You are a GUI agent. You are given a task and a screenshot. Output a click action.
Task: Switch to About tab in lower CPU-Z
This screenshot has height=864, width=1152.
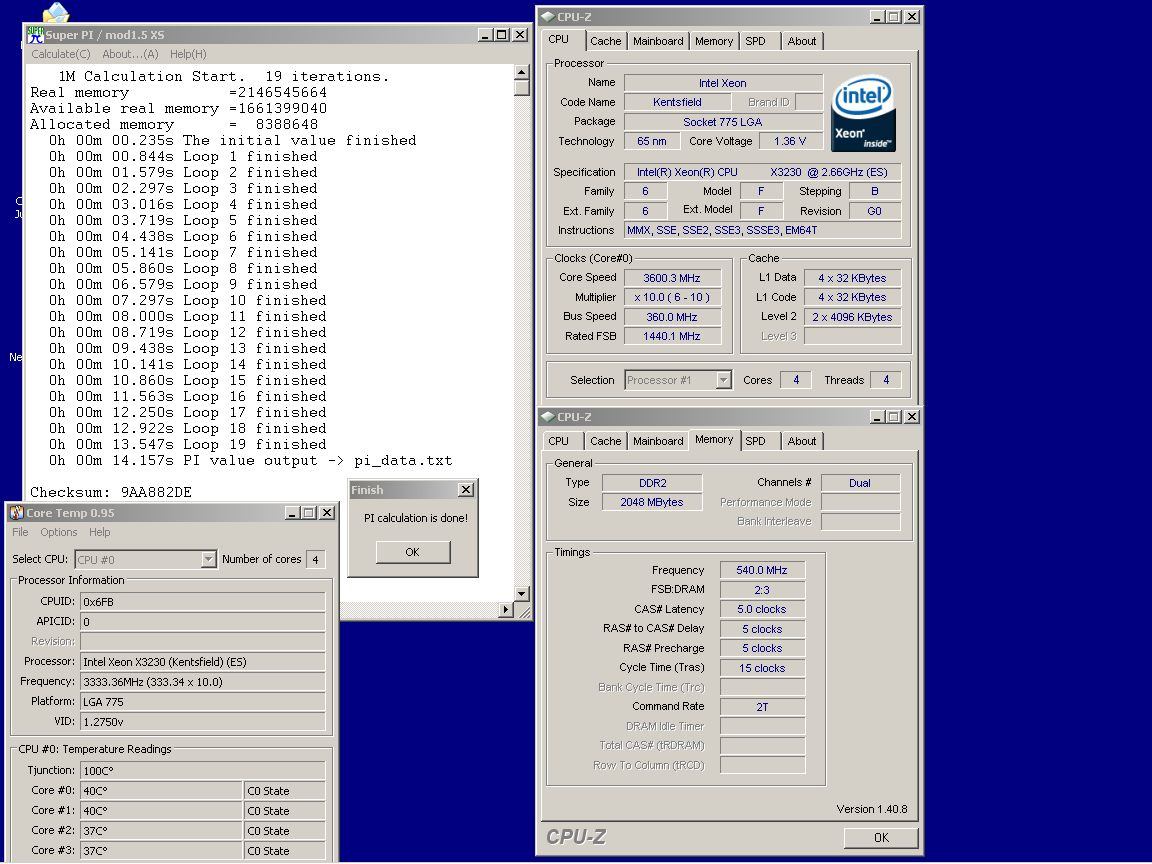802,441
